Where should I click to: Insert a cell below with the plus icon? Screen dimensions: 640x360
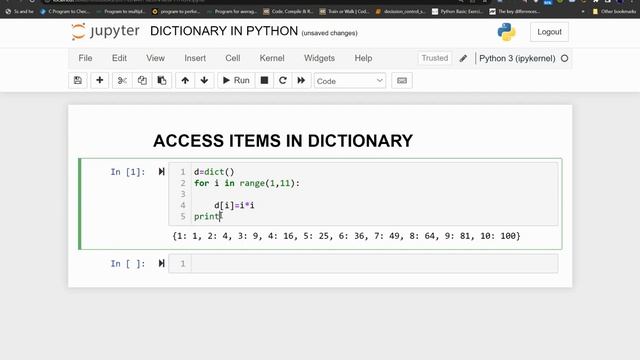click(99, 80)
